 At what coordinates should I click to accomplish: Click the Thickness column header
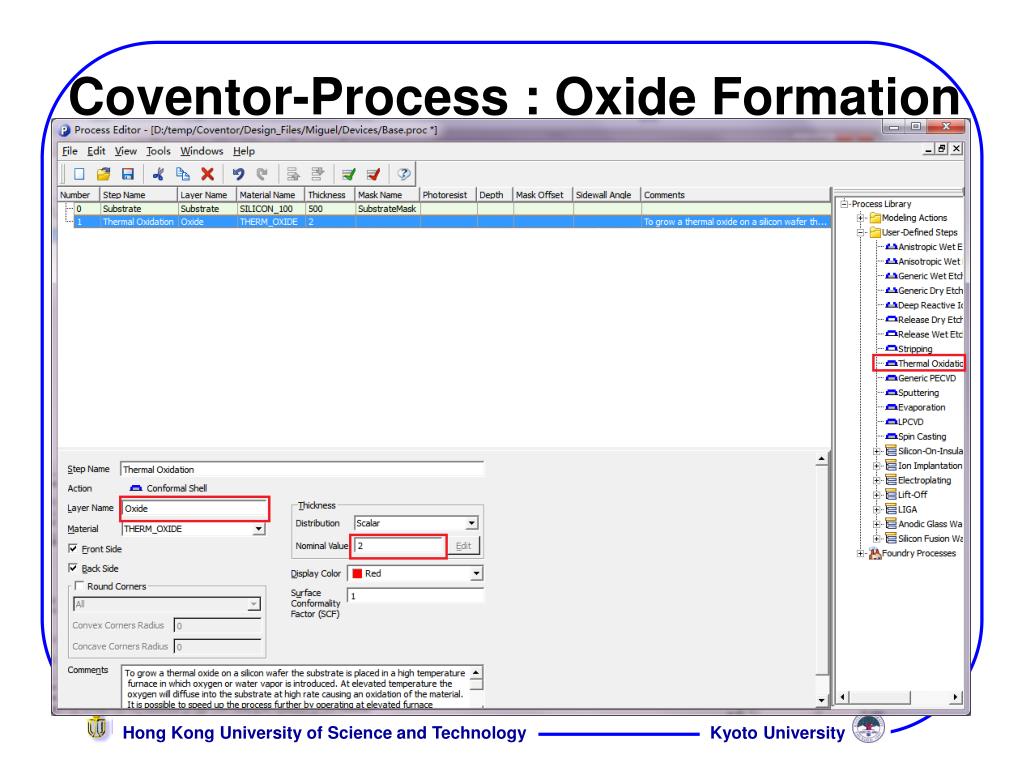pos(330,195)
